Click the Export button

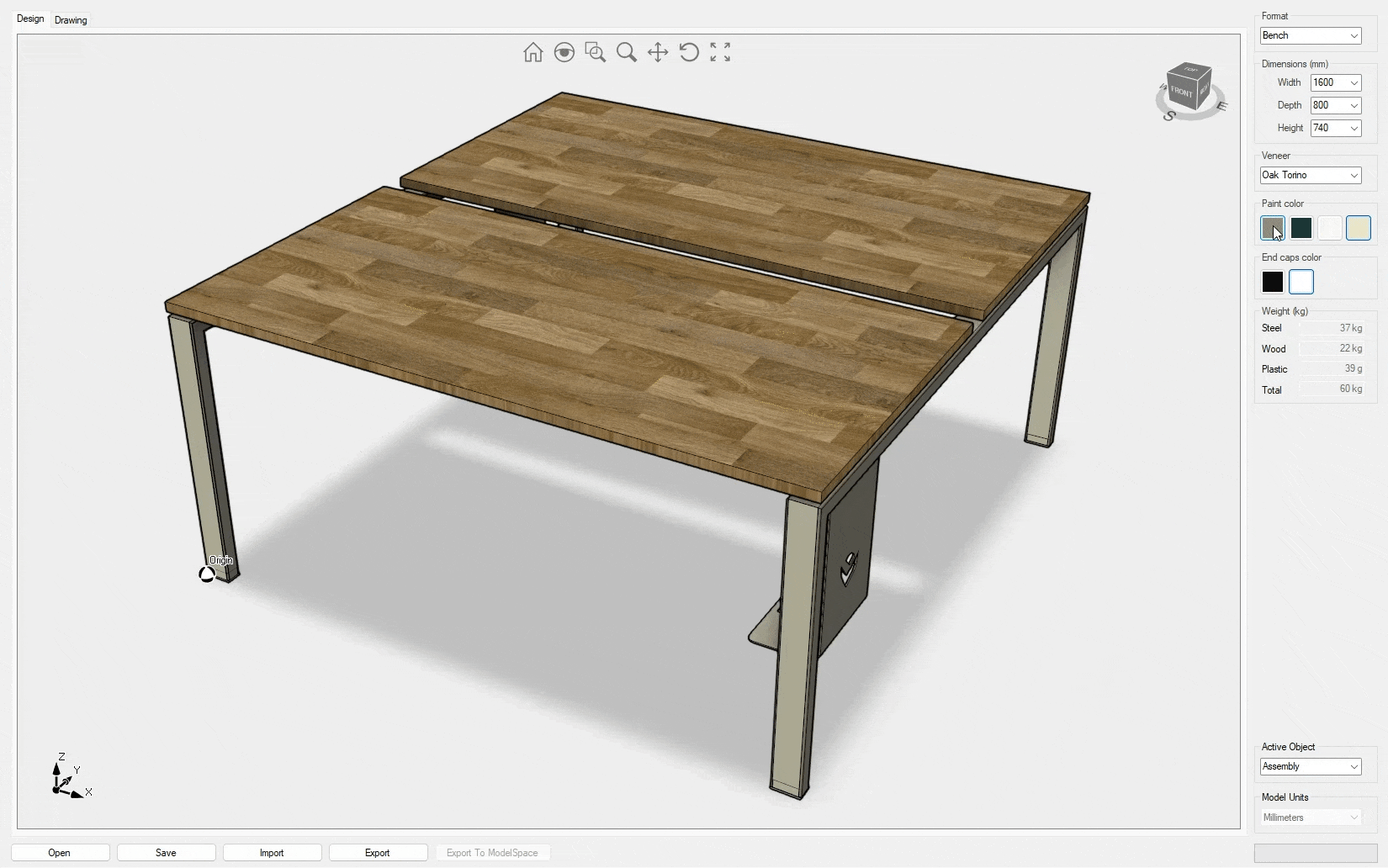click(x=377, y=853)
